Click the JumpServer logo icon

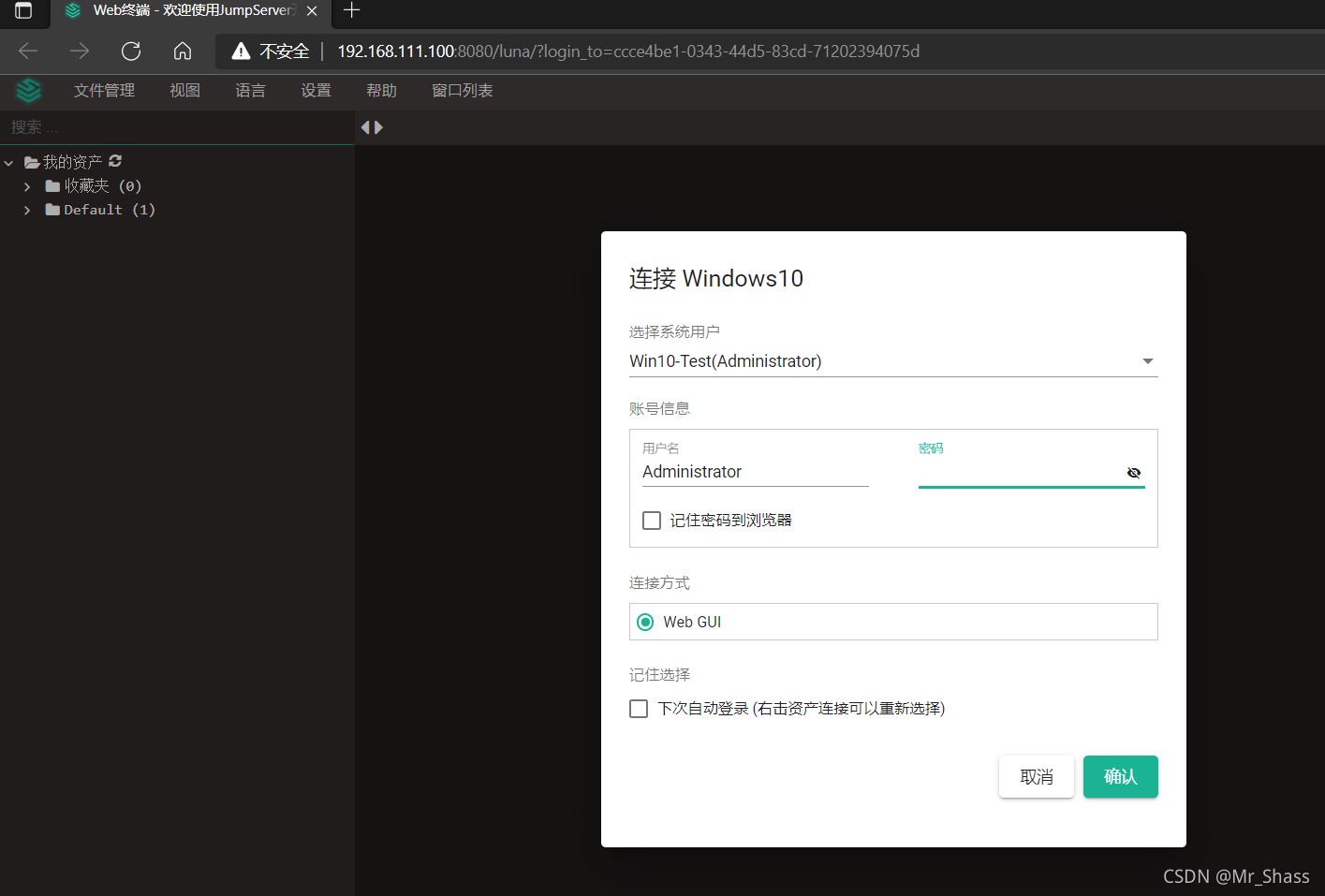[x=27, y=91]
